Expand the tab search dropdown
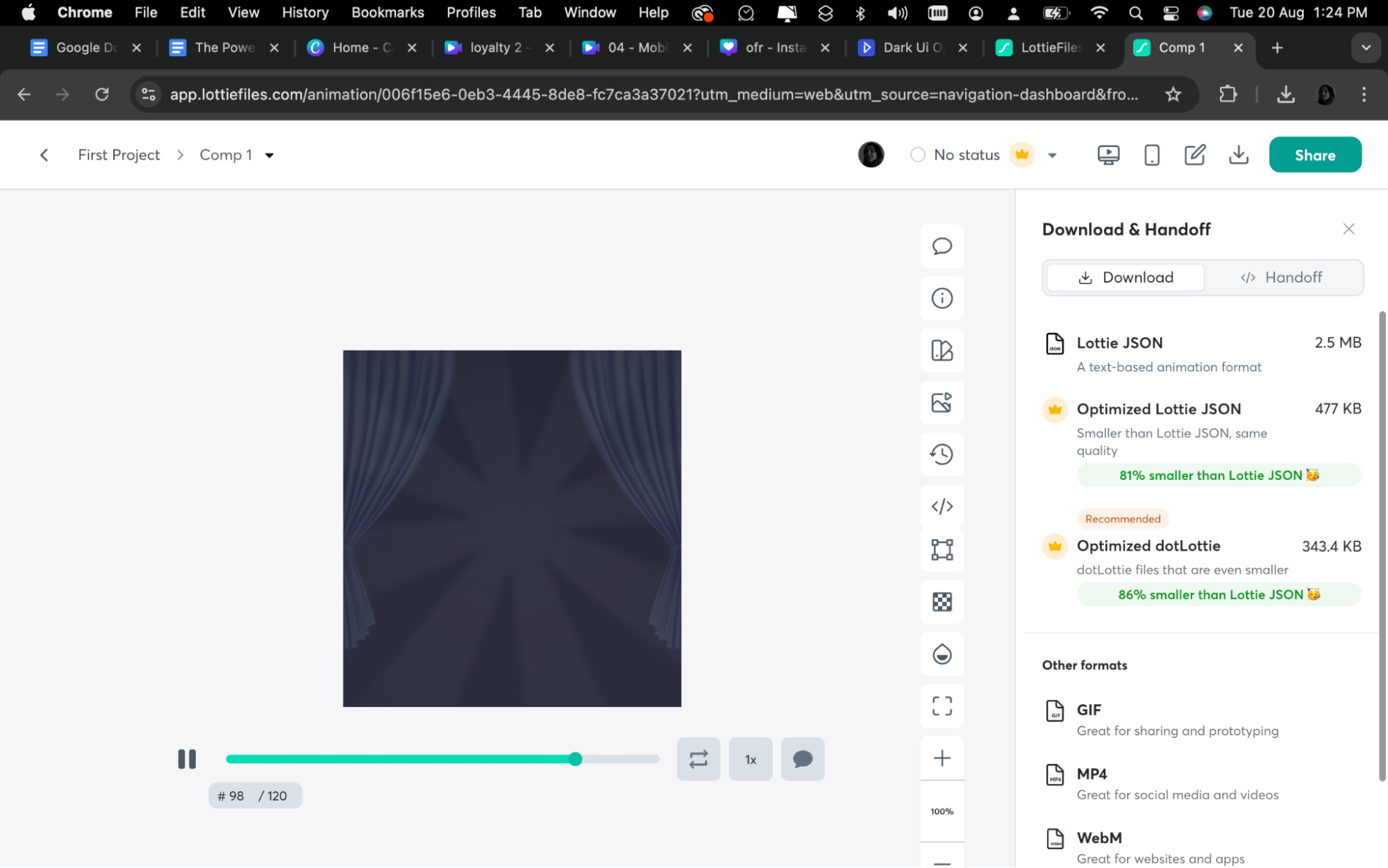The width and height of the screenshot is (1388, 868). pos(1365,48)
